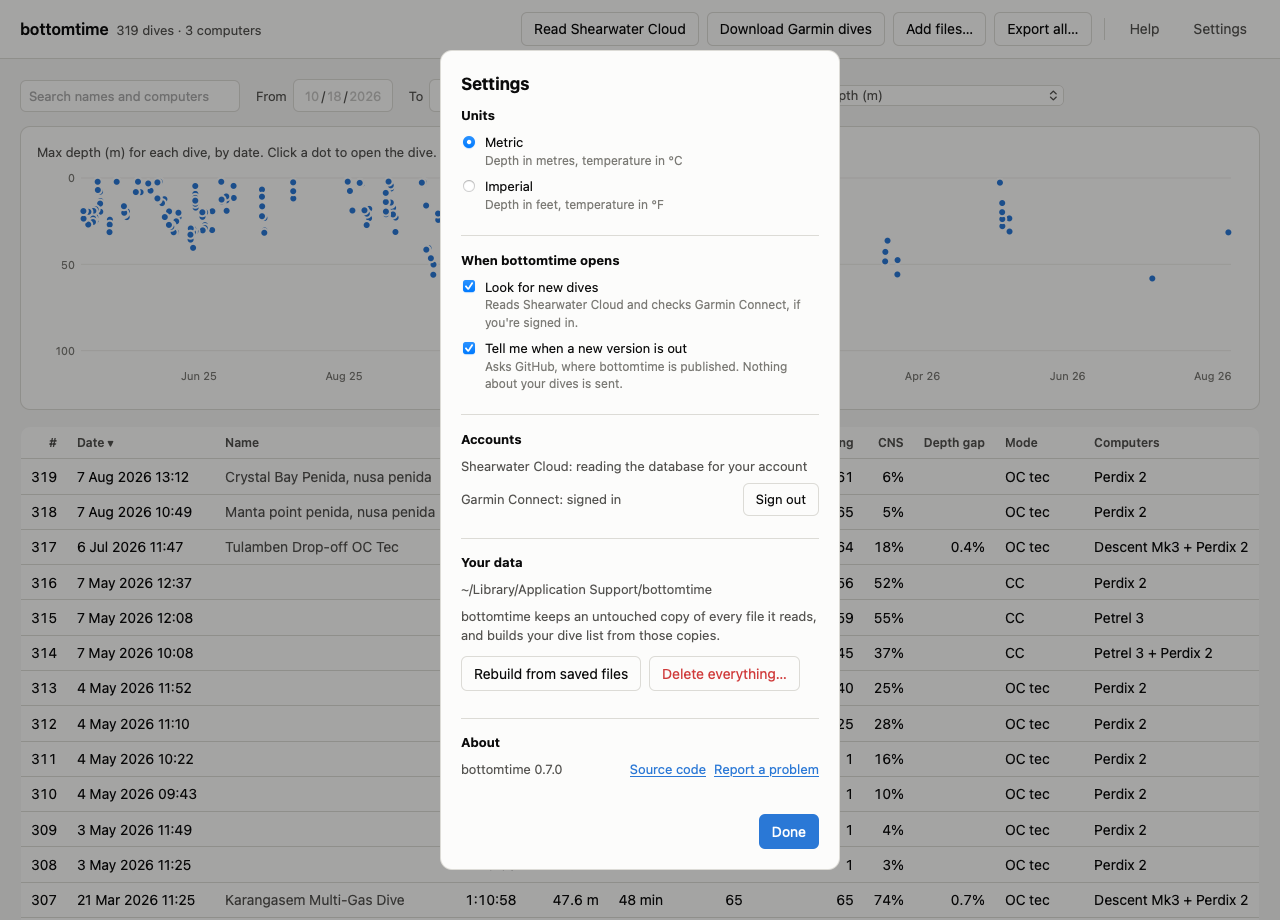Click dive number 312 cell
This screenshot has width=1280, height=920.
(44, 724)
